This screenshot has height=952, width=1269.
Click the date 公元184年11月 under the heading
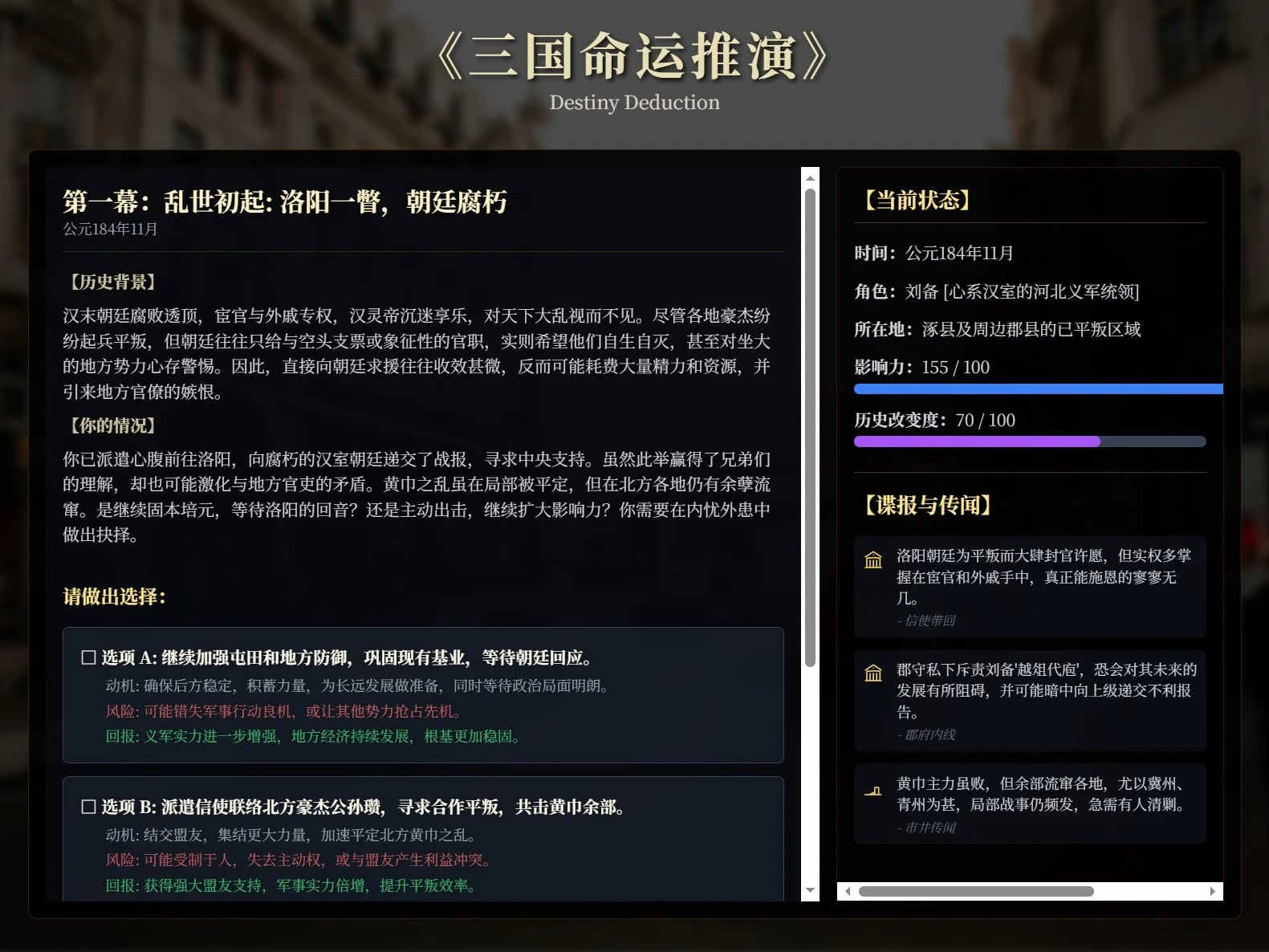(x=110, y=230)
